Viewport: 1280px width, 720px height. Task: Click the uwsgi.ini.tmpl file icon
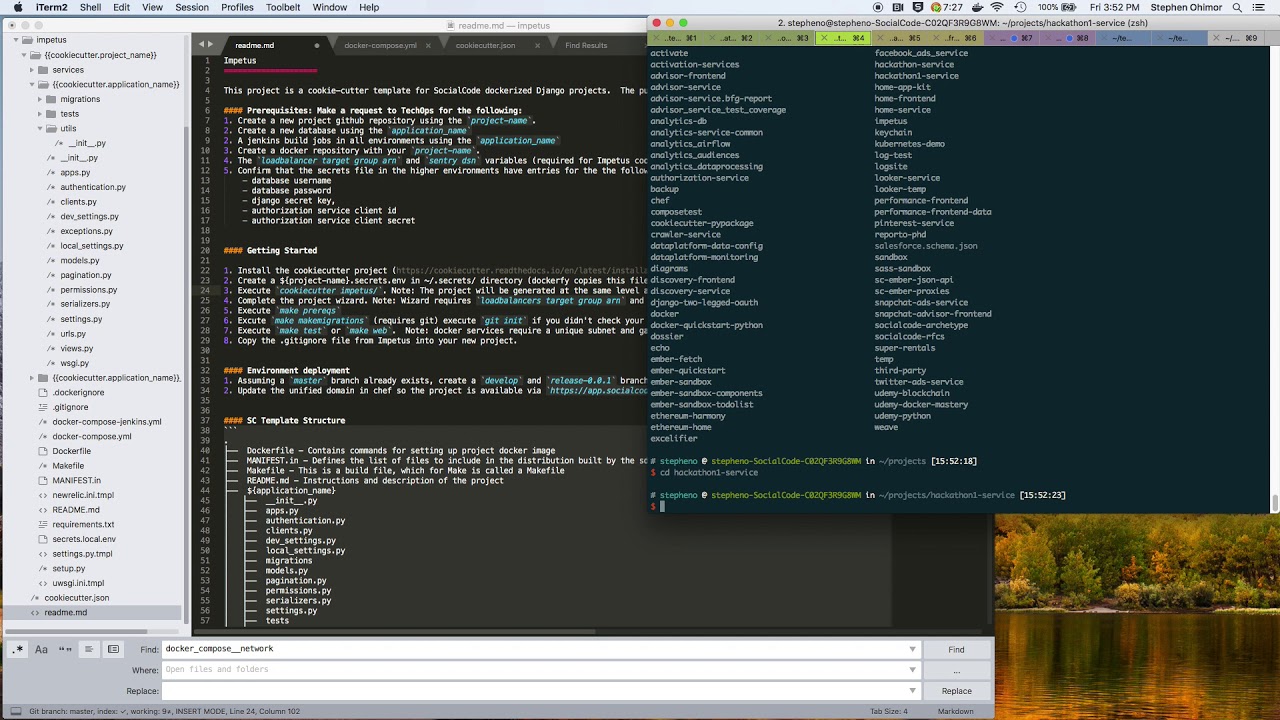43,583
